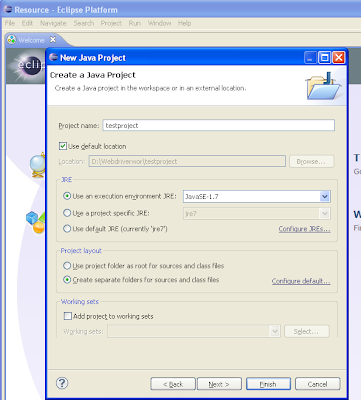Open the Edit menu
This screenshot has height=400, width=361.
click(27, 23)
